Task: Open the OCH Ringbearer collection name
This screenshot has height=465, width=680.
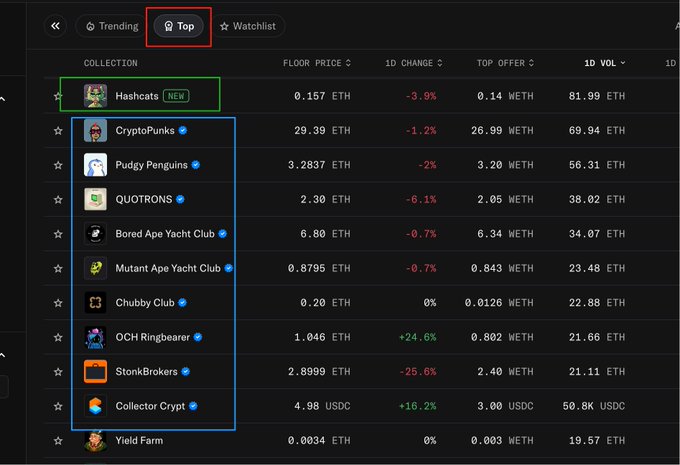Action: tap(153, 337)
